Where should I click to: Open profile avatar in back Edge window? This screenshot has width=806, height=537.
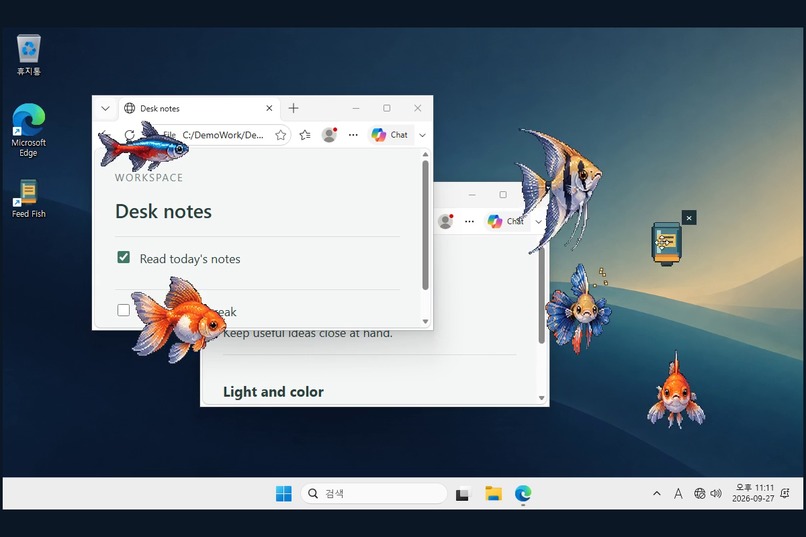click(x=445, y=221)
